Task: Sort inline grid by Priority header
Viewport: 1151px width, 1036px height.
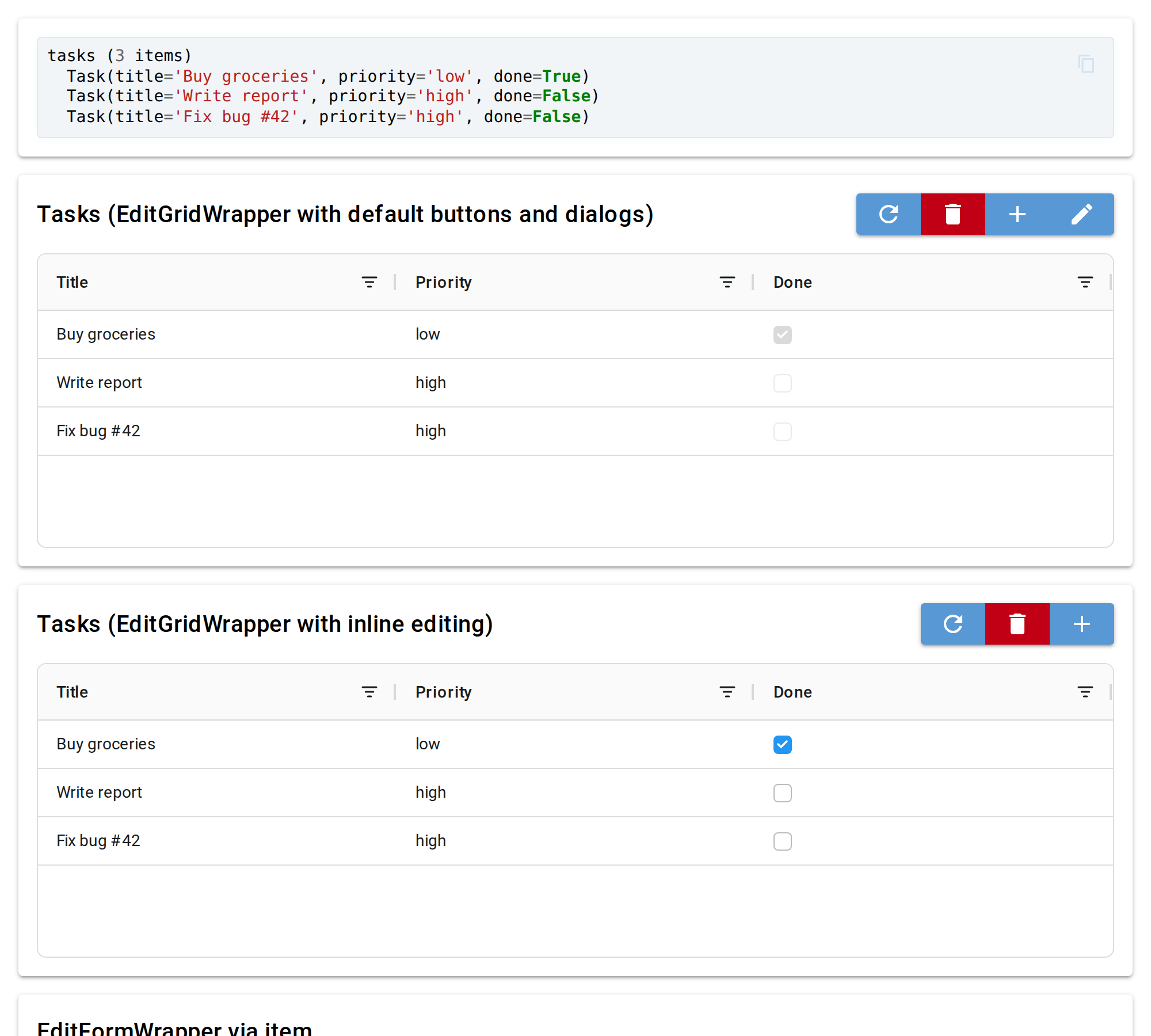Action: tap(444, 692)
